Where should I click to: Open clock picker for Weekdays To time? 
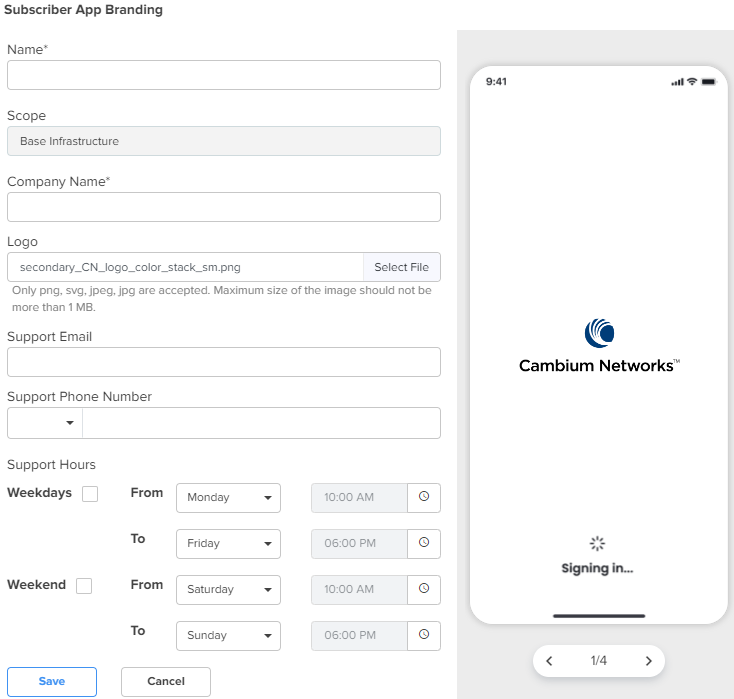click(x=423, y=543)
